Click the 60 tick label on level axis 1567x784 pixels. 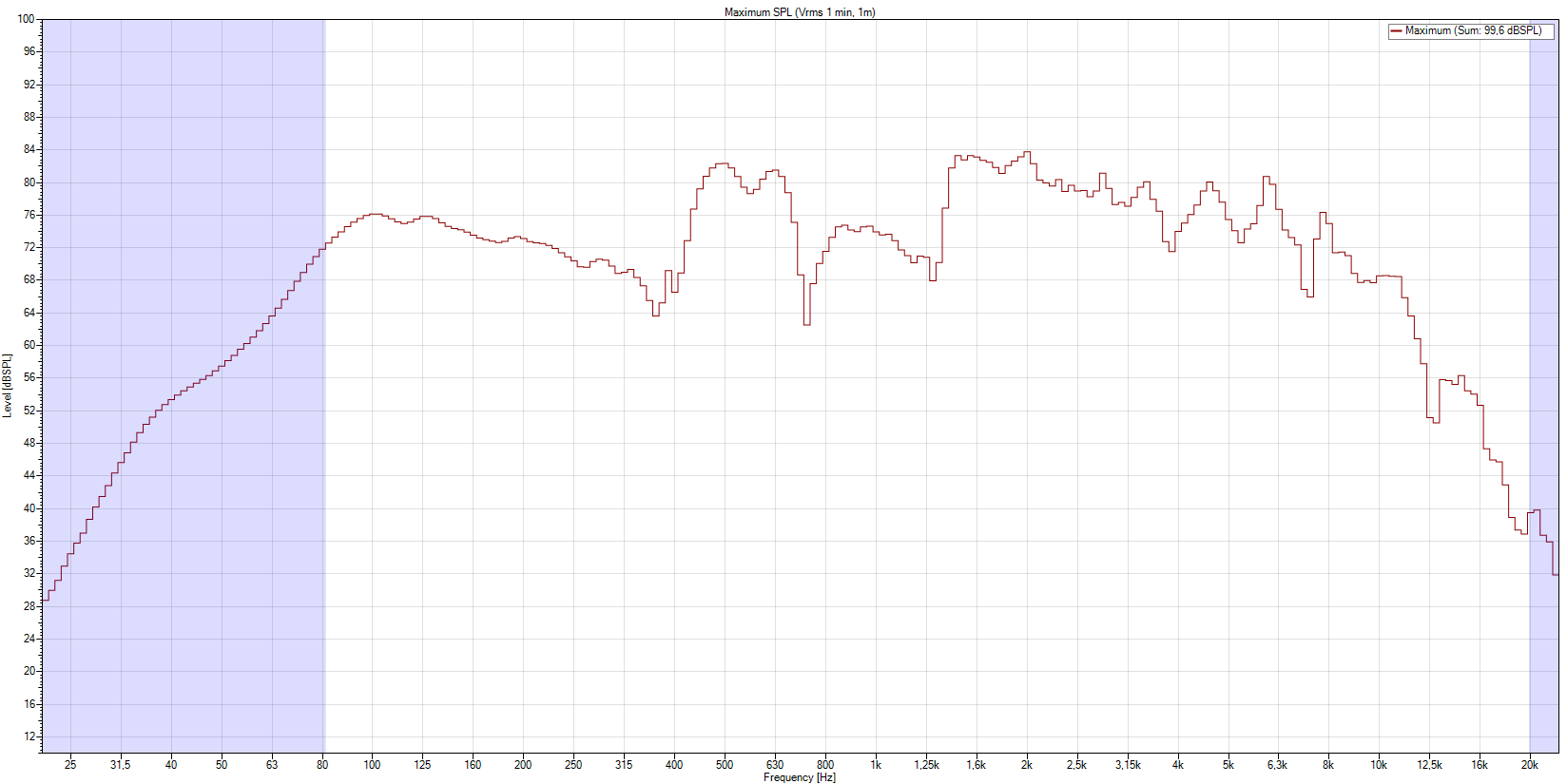(29, 345)
